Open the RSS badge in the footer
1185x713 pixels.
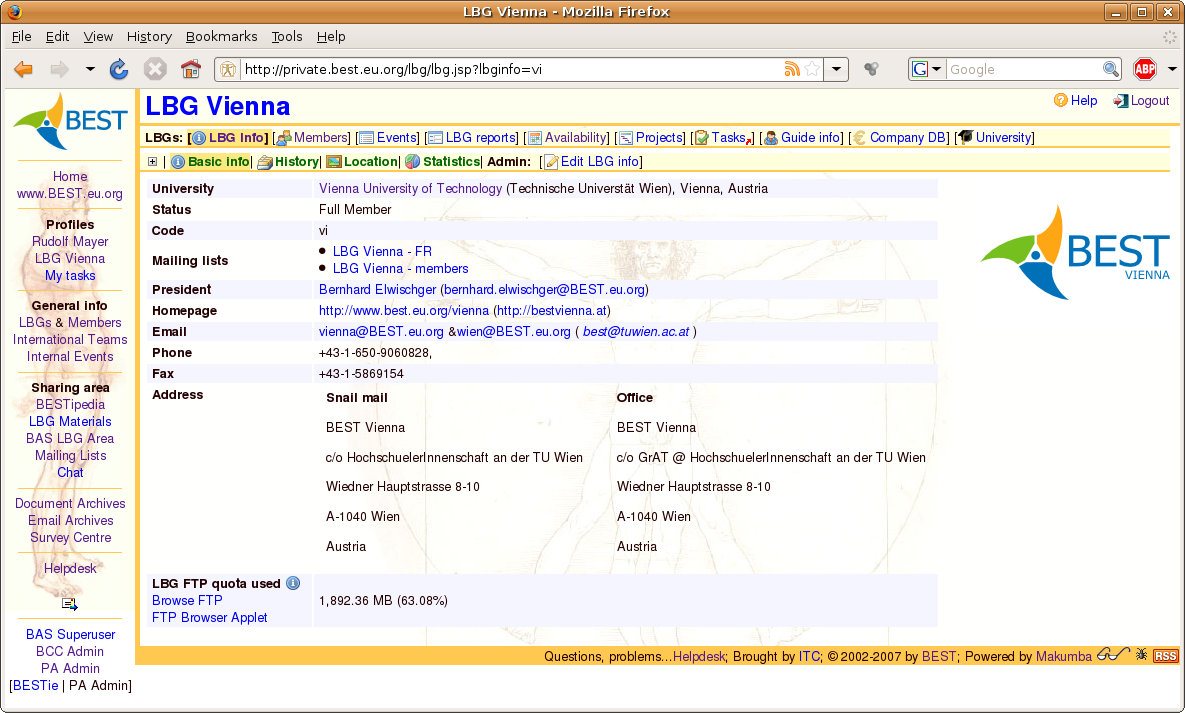tap(1165, 656)
